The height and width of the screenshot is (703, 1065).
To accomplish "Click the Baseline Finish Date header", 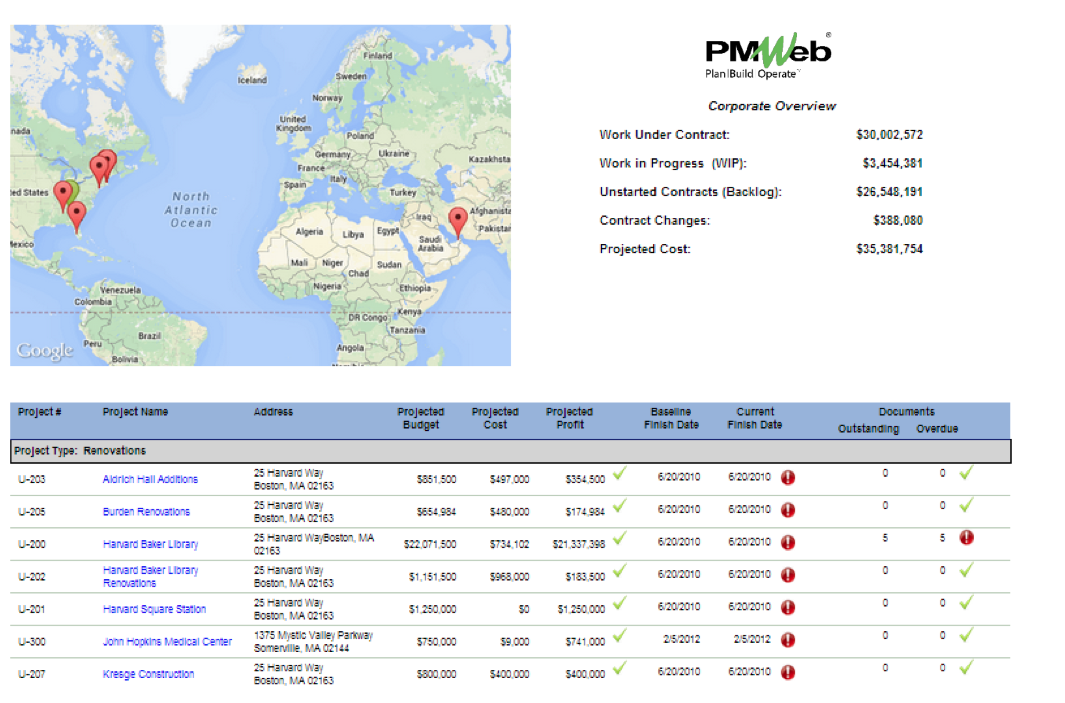I will coord(671,418).
